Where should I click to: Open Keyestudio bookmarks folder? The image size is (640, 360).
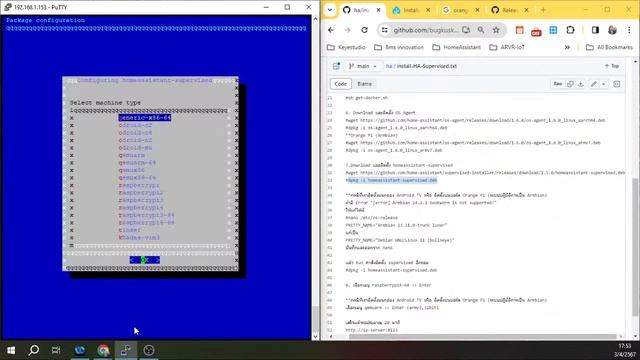click(346, 47)
